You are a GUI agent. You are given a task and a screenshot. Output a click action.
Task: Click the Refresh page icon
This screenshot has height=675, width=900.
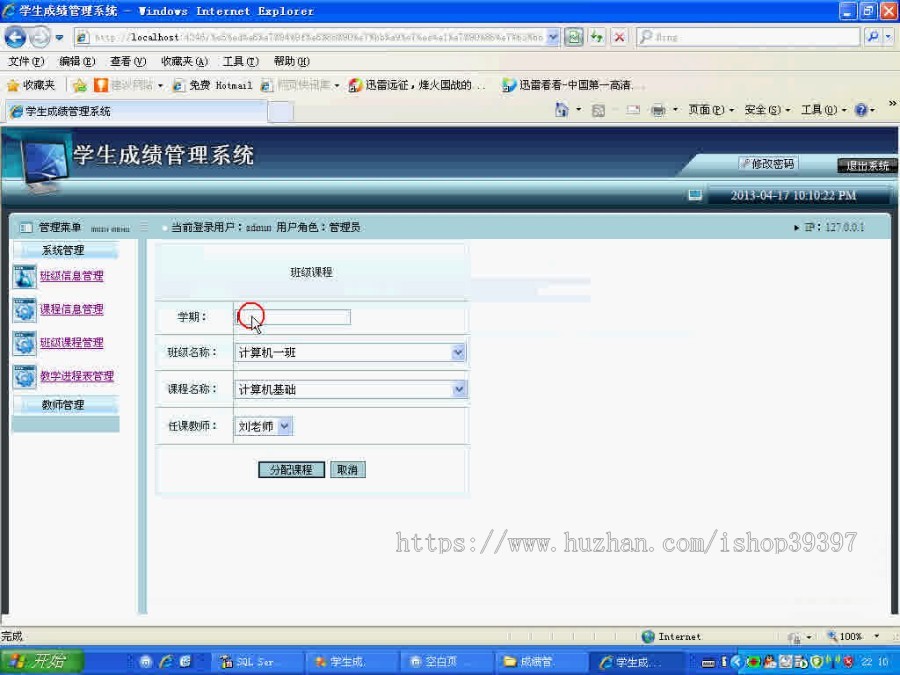click(597, 37)
